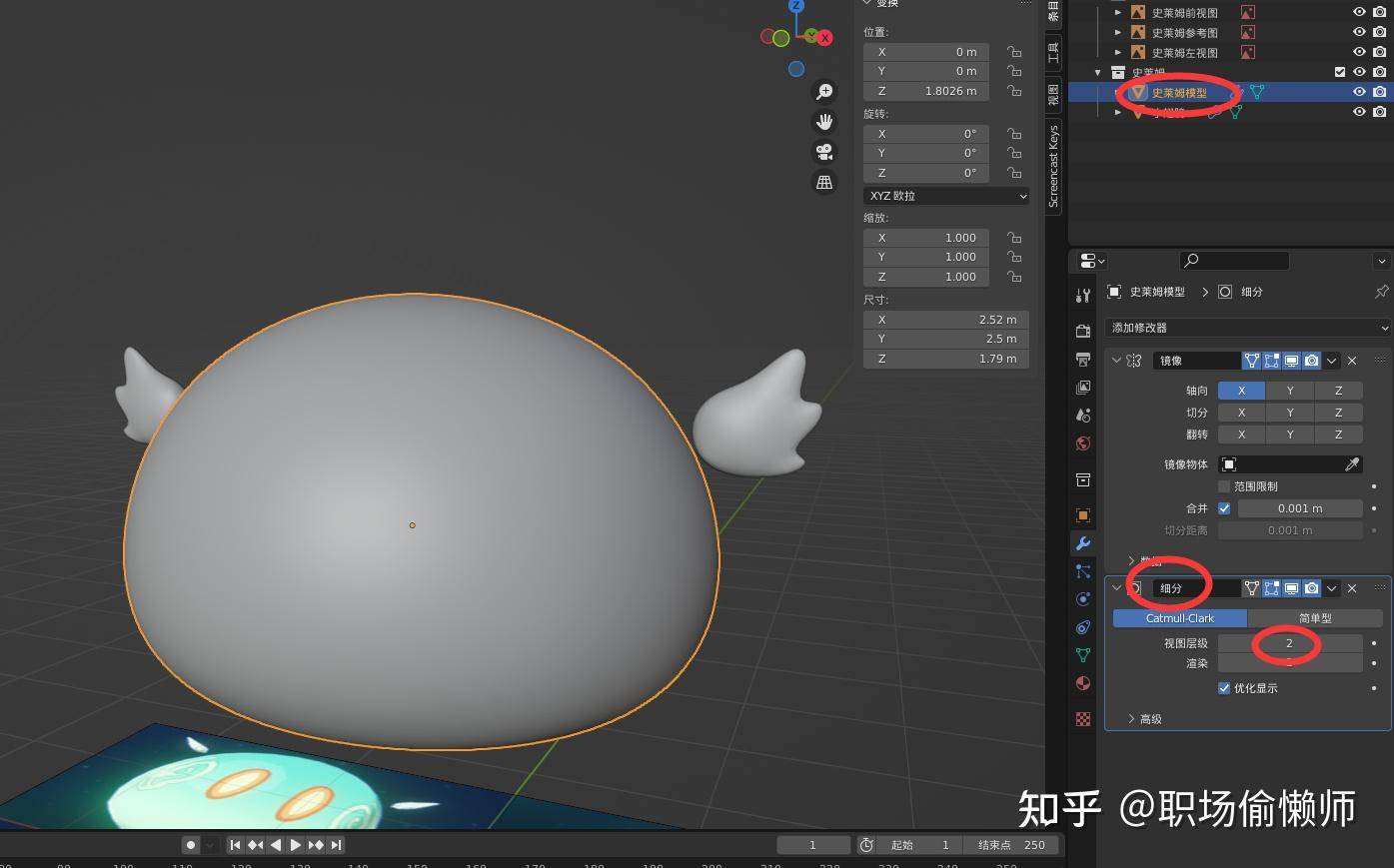Screen dimensions: 1394x868
Task: Toggle on-cage vertex icon for 细分 modifier
Action: (1251, 588)
